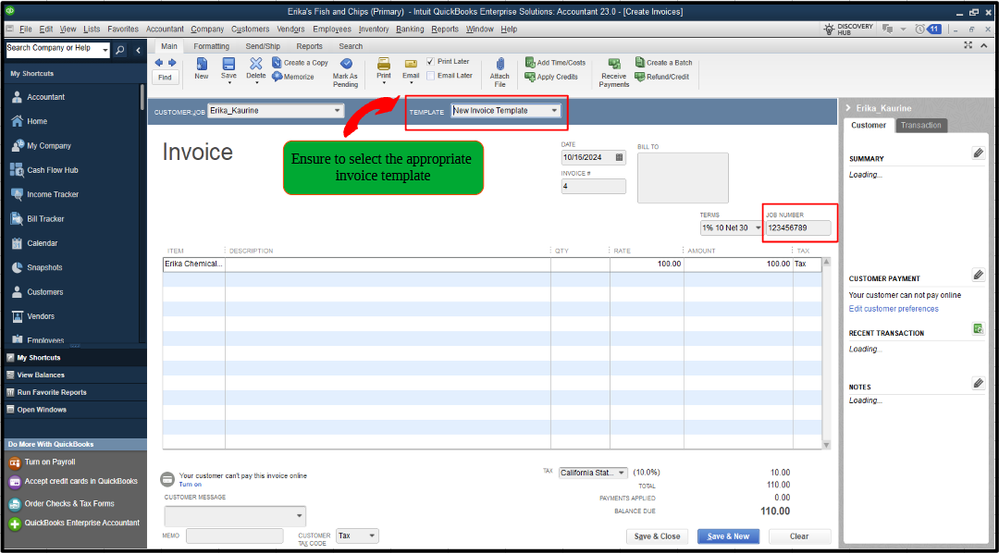Click the Bill To address box

point(682,177)
